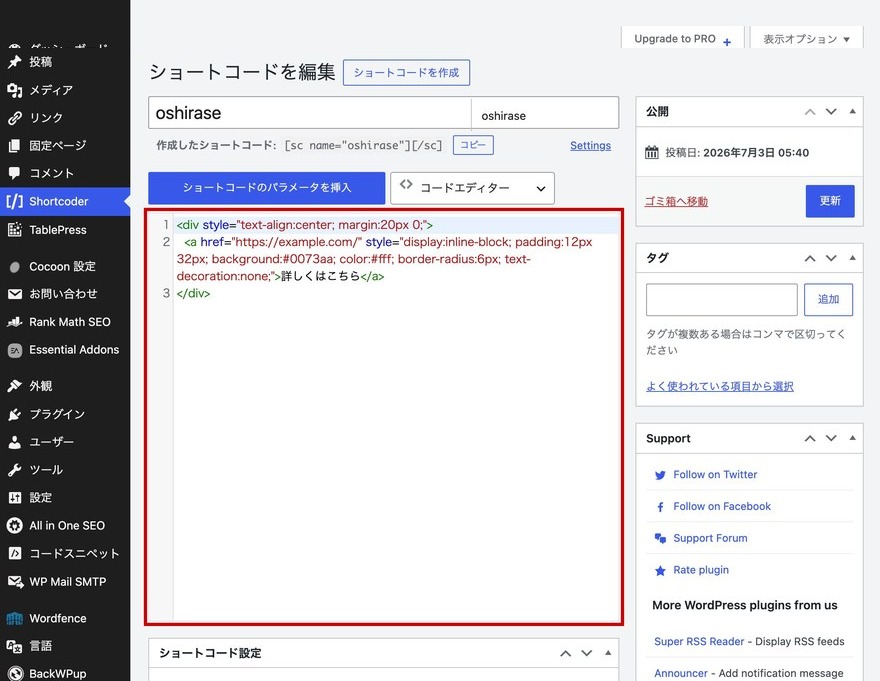880x681 pixels.
Task: Open Super RSS Reader link
Action: pyautogui.click(x=699, y=641)
